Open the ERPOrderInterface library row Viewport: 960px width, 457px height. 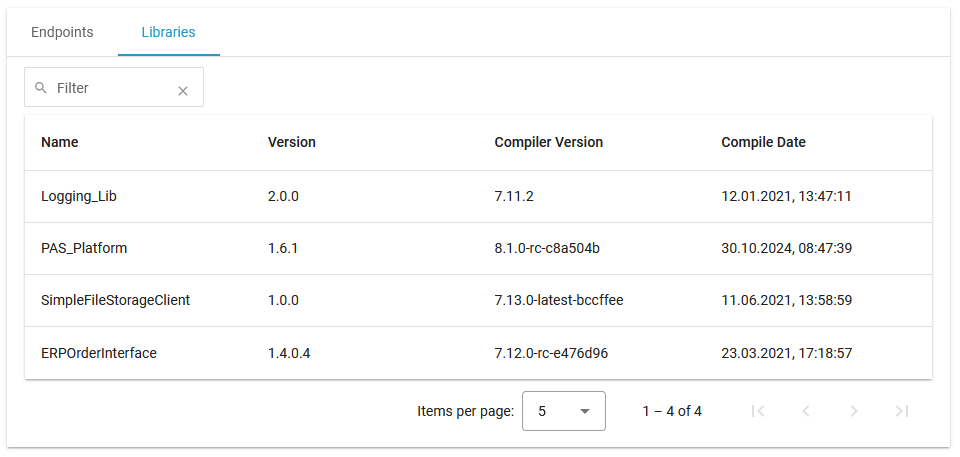click(99, 352)
